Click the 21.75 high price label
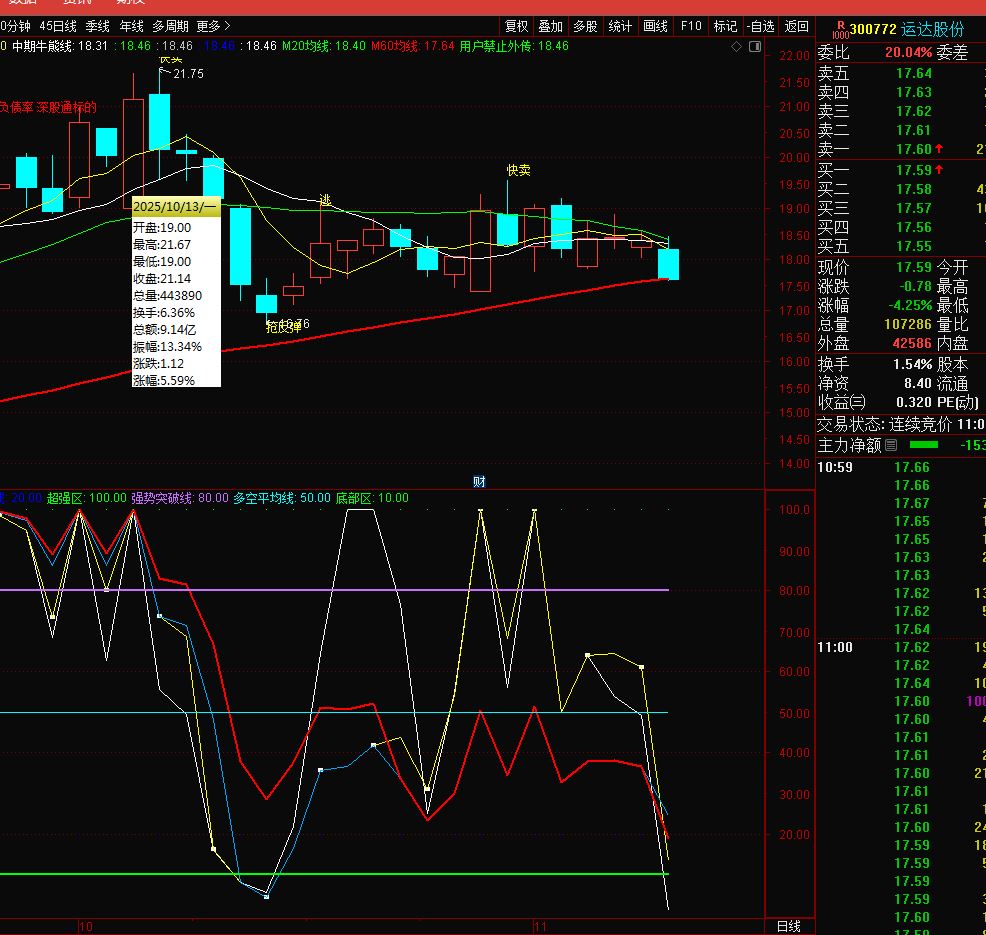The width and height of the screenshot is (986, 935). tap(188, 74)
